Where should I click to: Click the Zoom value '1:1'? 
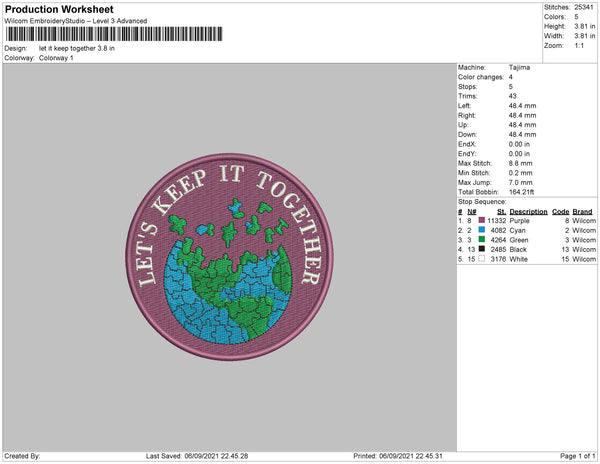[x=579, y=46]
